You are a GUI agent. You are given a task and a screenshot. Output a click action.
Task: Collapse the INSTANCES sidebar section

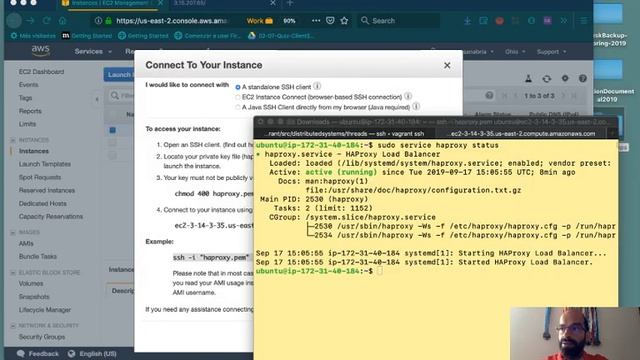[x=13, y=140]
